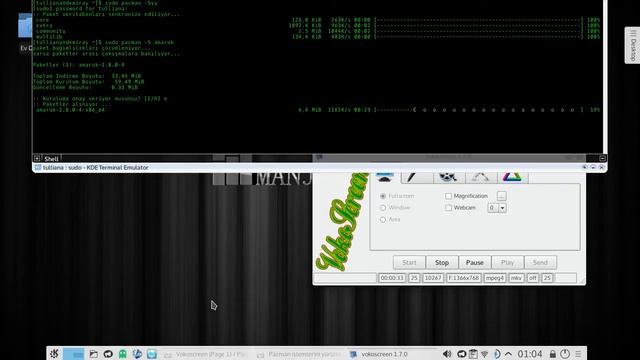This screenshot has width=640, height=360.
Task: Enable the Webcam checkbox
Action: point(449,208)
